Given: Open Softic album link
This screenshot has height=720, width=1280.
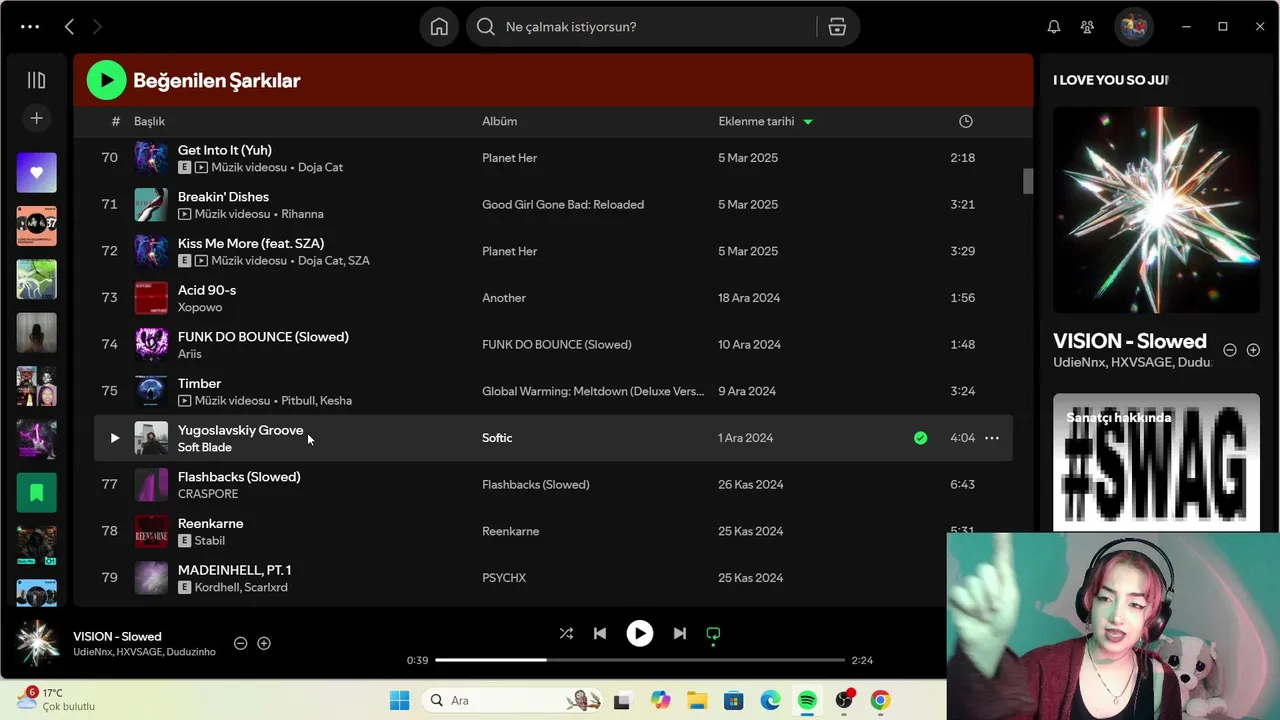Looking at the screenshot, I should [x=497, y=438].
